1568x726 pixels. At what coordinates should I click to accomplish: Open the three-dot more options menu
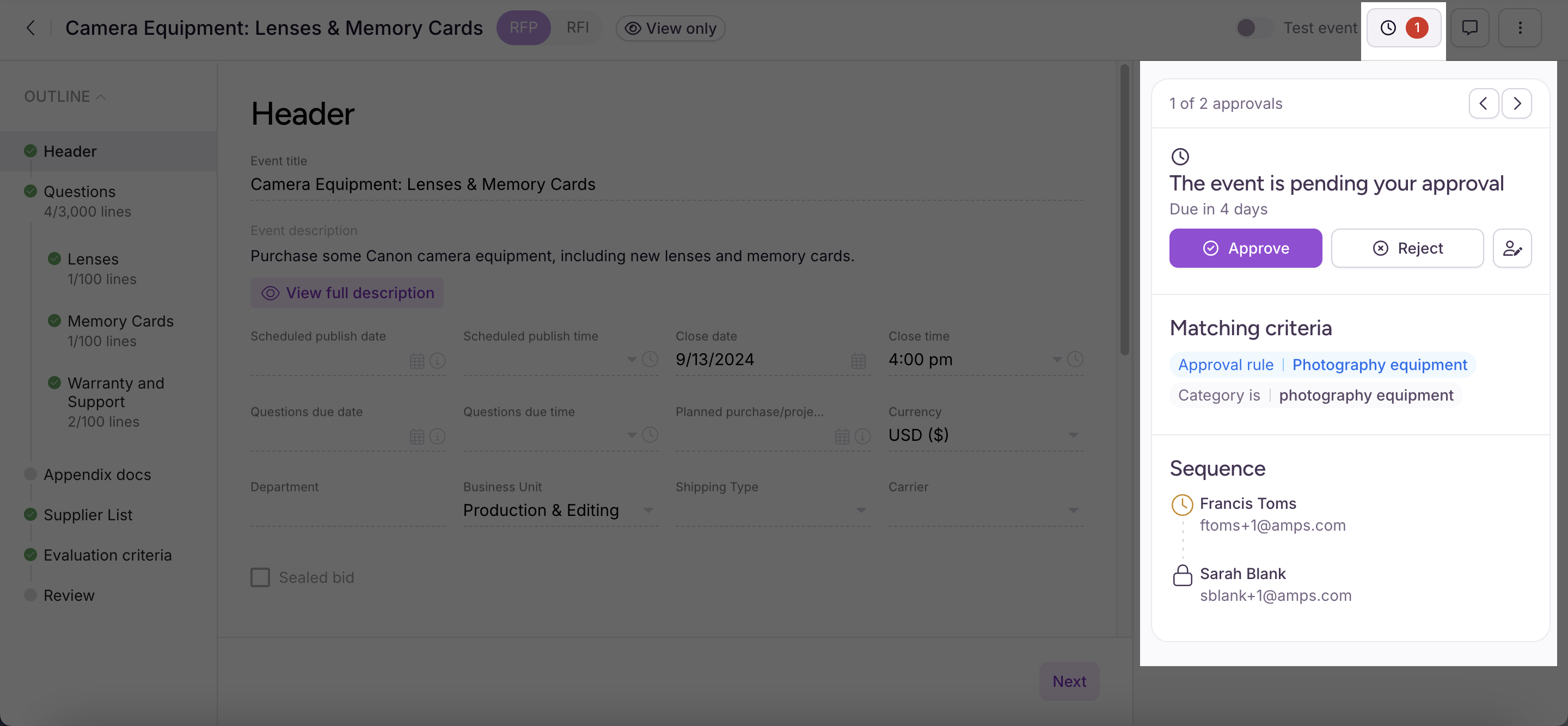click(1520, 28)
